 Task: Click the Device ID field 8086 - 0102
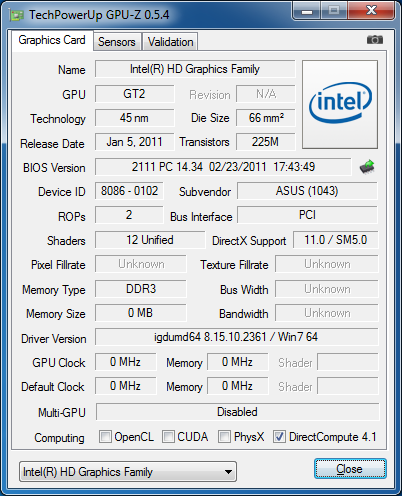[x=129, y=191]
